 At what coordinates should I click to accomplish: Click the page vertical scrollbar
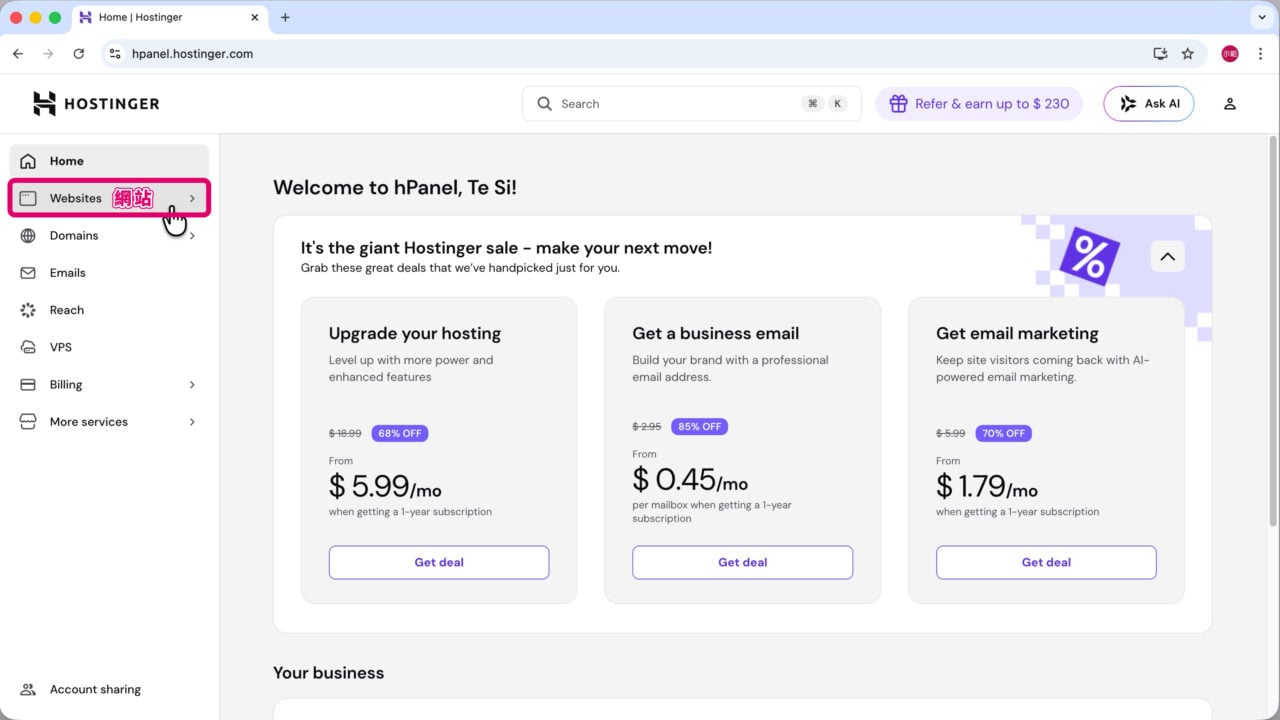[1273, 330]
